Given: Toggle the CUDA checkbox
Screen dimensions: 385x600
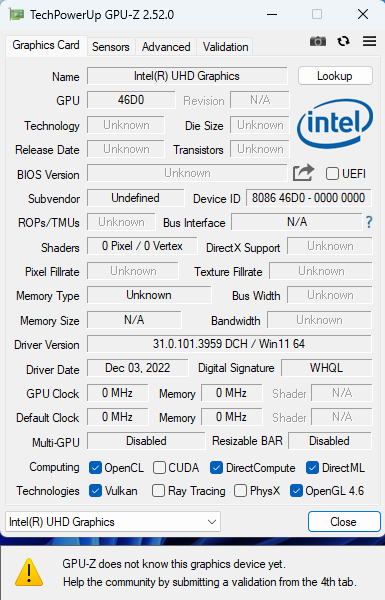Looking at the screenshot, I should click(x=159, y=468).
